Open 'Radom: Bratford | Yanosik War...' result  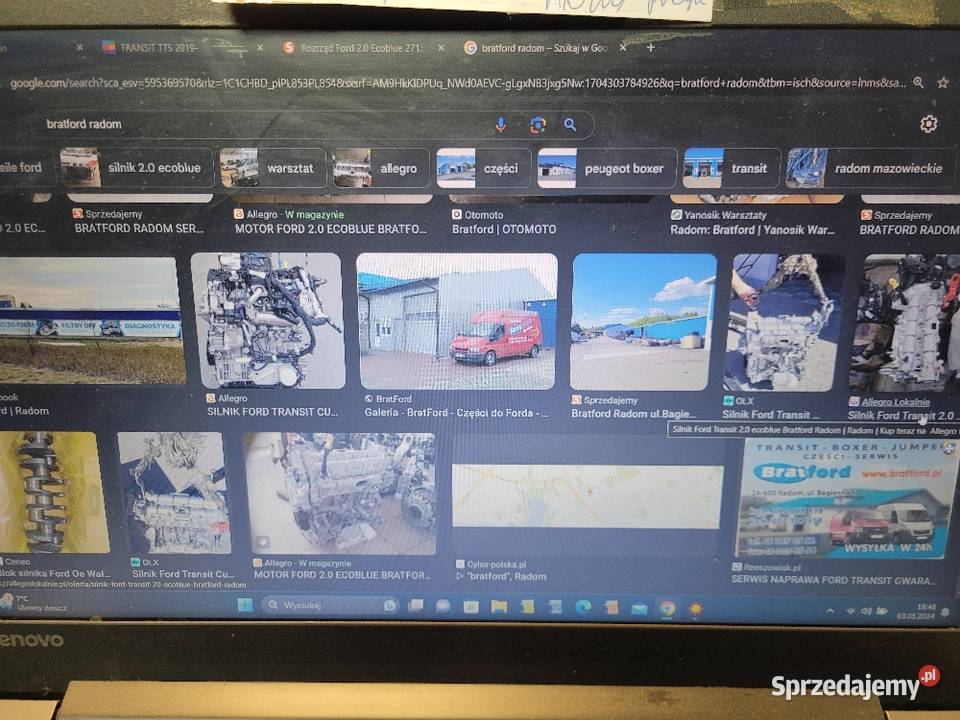pos(752,230)
